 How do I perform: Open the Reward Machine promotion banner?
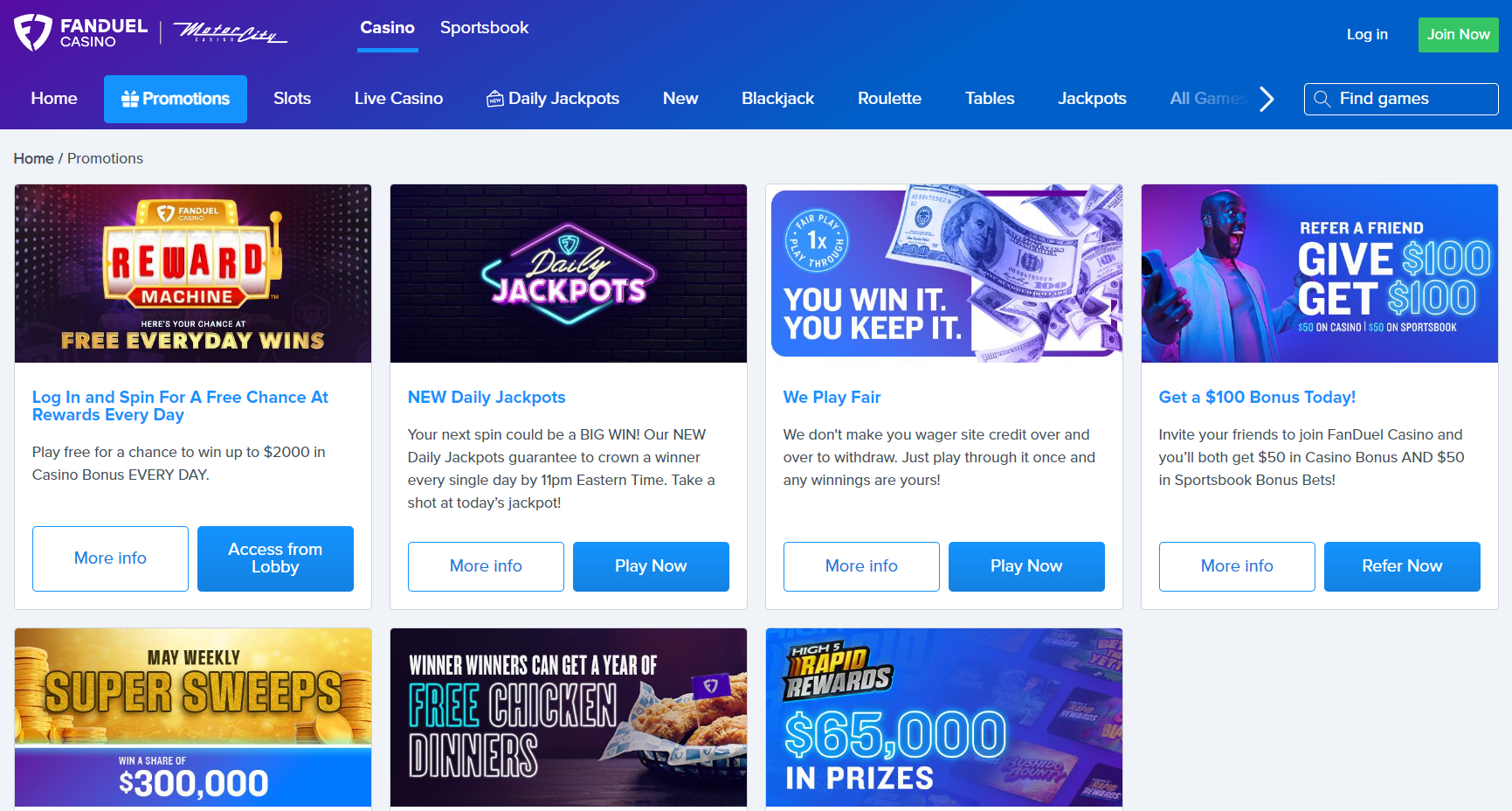(193, 274)
